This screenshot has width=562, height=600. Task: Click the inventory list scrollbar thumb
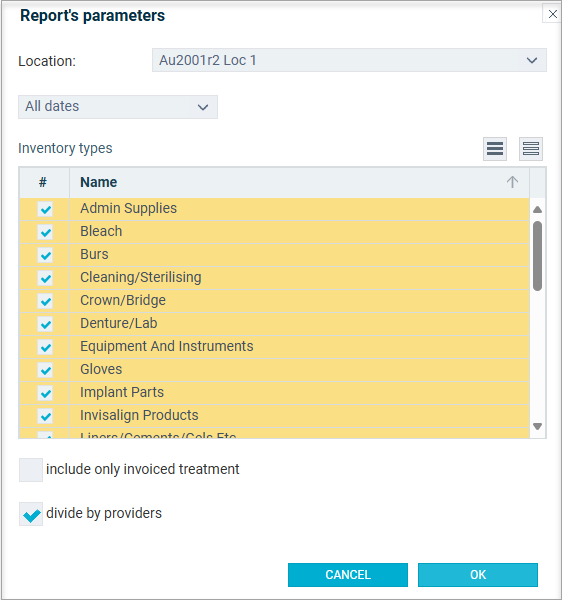(537, 256)
